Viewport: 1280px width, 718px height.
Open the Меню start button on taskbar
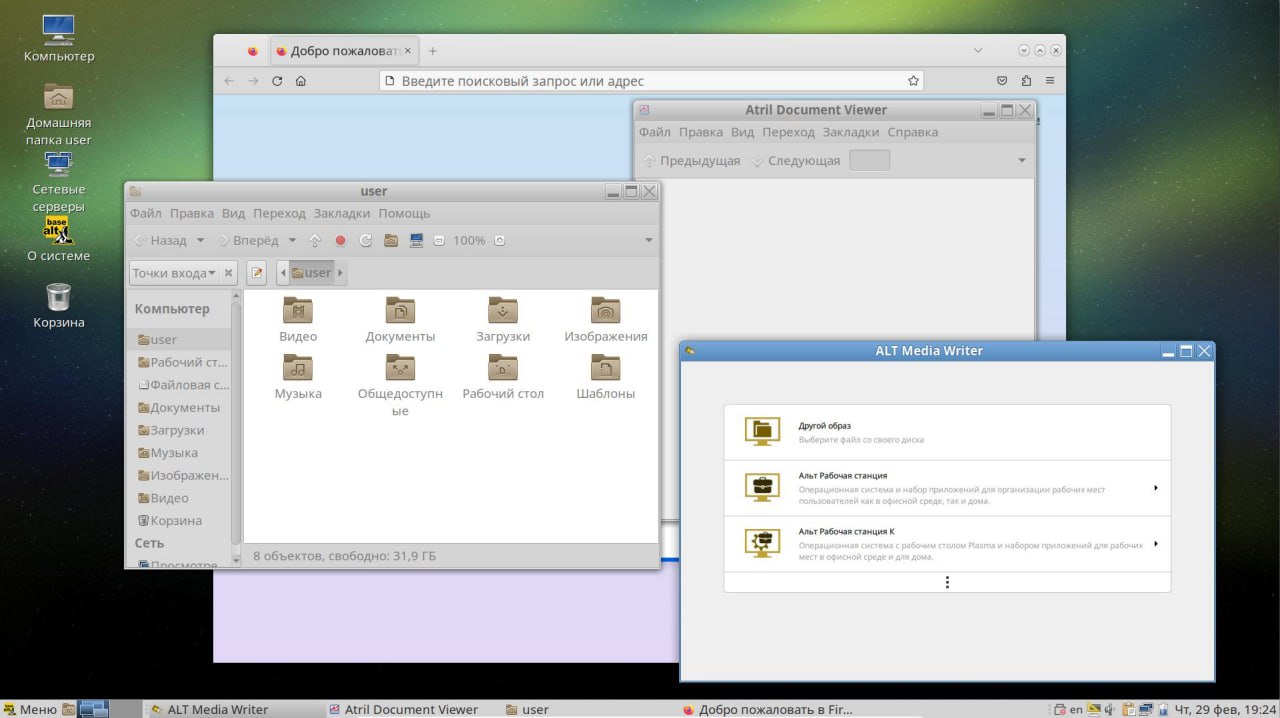point(30,709)
